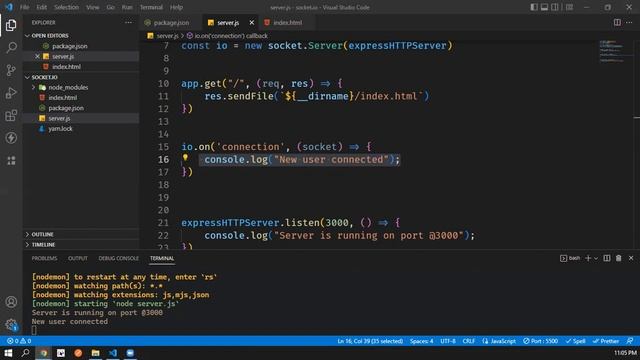Close the server.js editor tab

pyautogui.click(x=251, y=22)
